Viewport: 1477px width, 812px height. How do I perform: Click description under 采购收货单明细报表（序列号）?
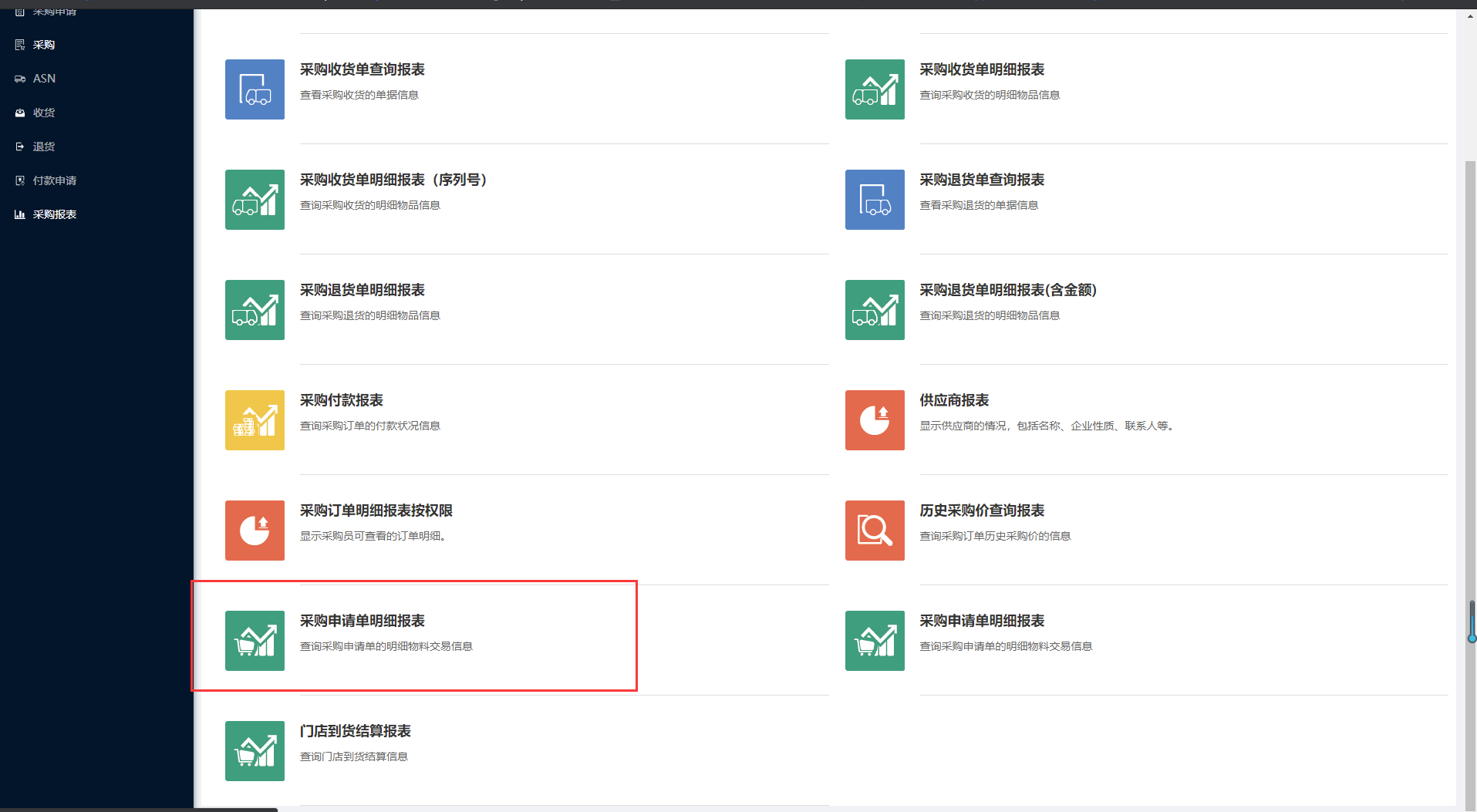click(x=370, y=205)
